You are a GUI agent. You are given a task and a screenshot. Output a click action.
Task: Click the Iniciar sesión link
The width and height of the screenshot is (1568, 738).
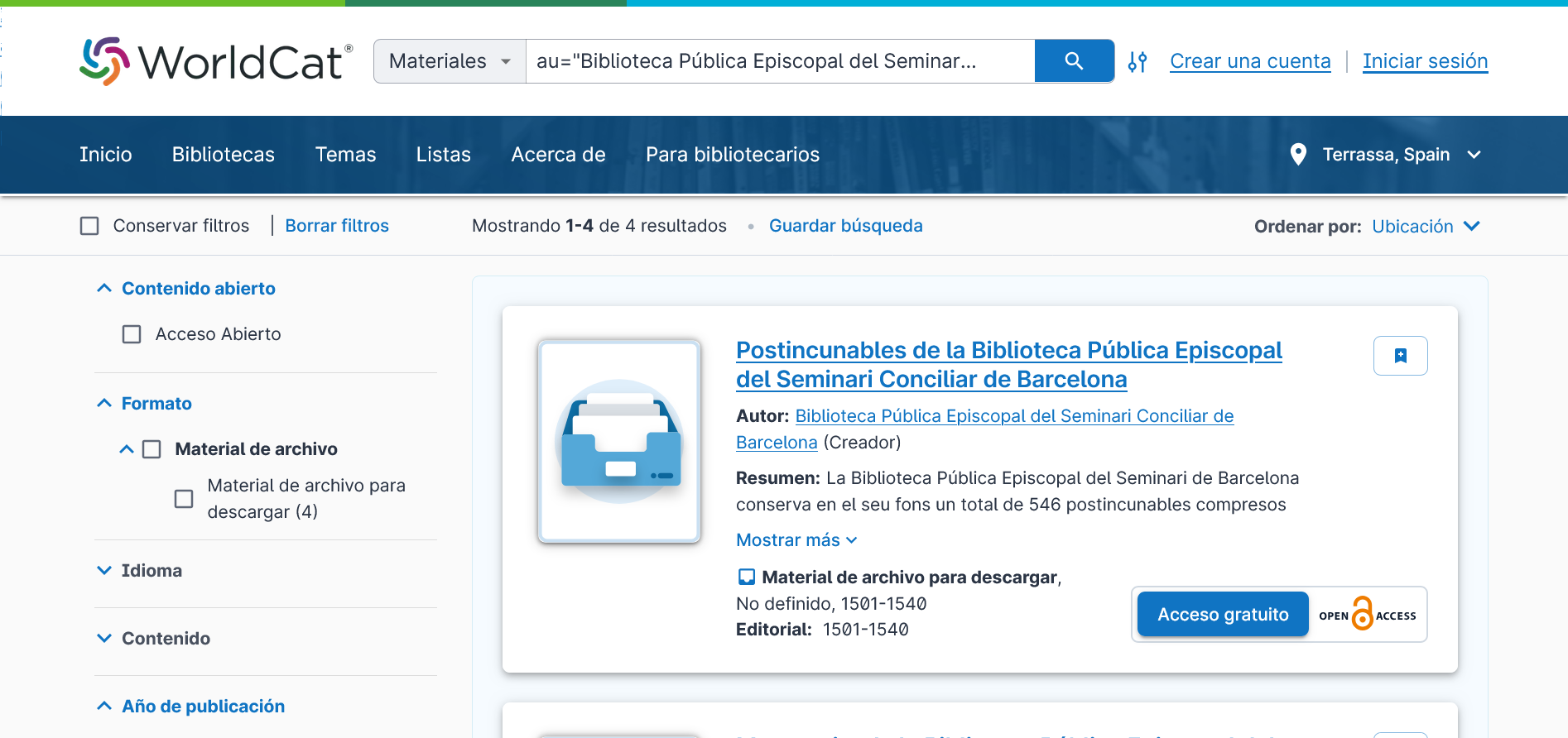(1426, 61)
